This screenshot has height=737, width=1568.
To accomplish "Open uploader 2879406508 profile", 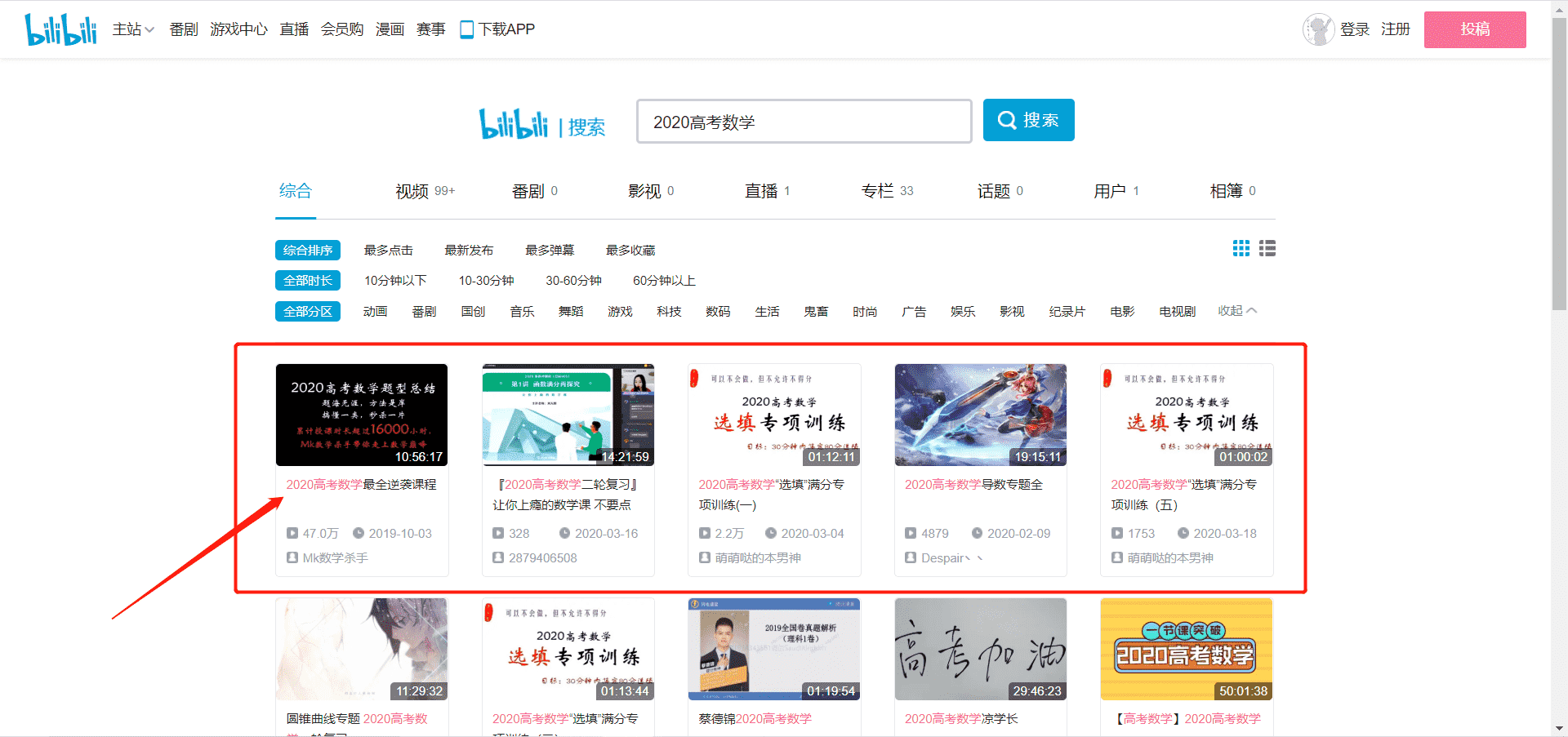I will [542, 557].
